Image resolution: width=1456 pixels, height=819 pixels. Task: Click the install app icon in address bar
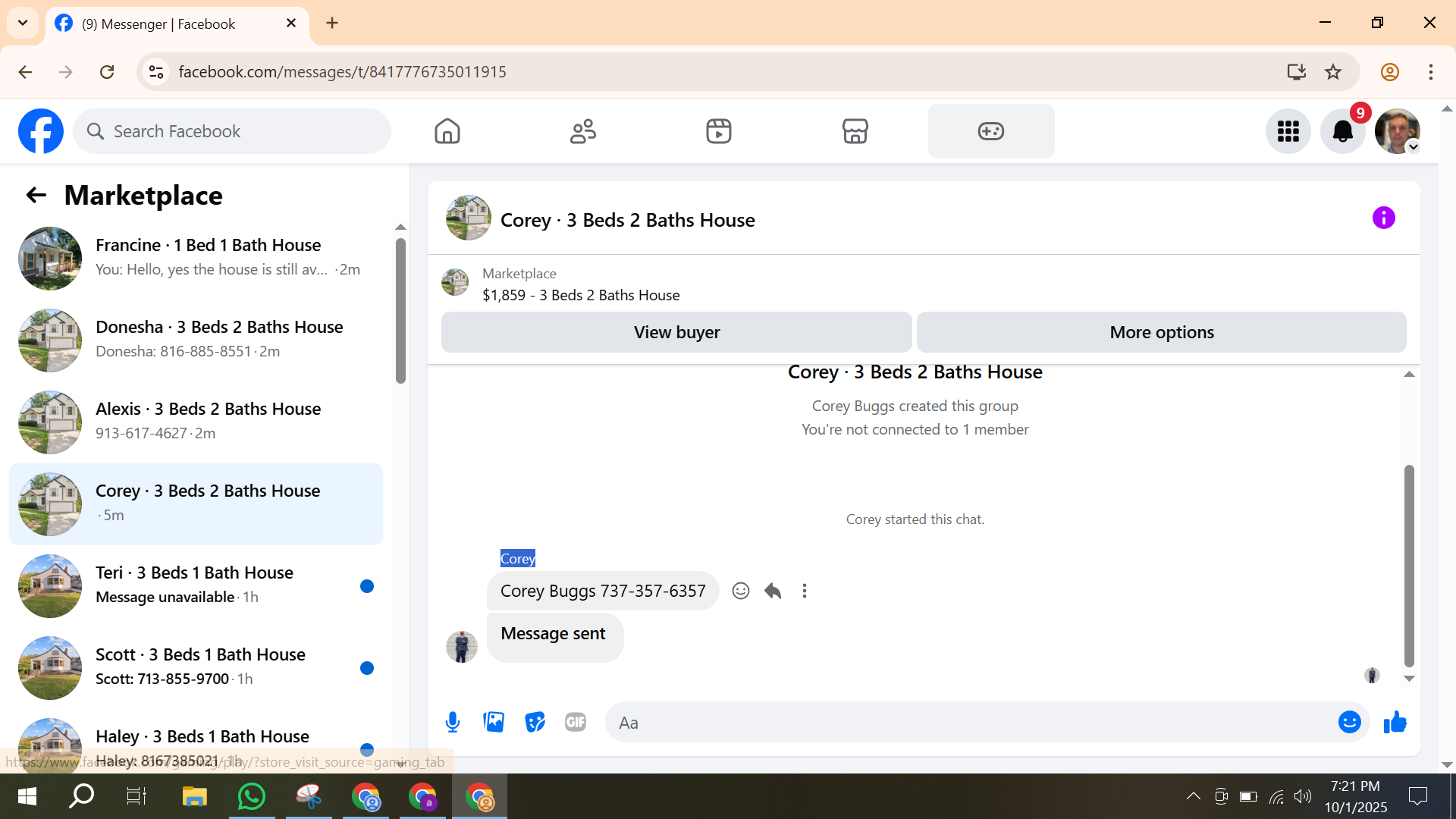[1297, 72]
